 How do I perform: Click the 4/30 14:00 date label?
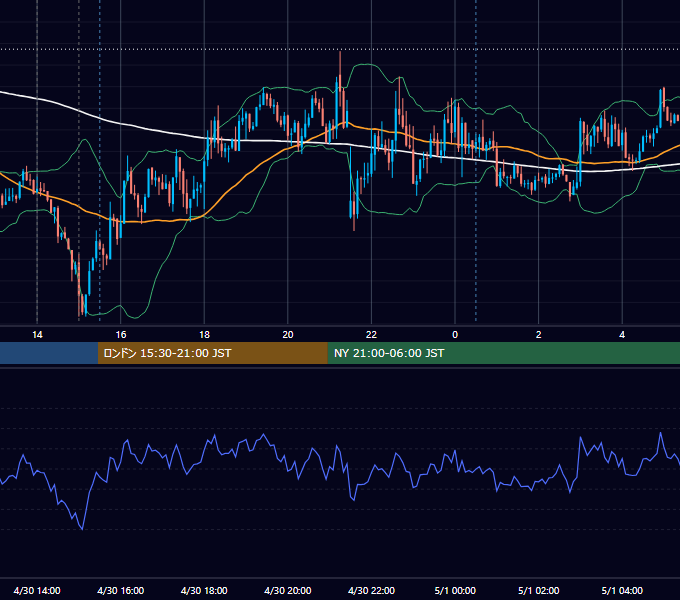[37, 590]
